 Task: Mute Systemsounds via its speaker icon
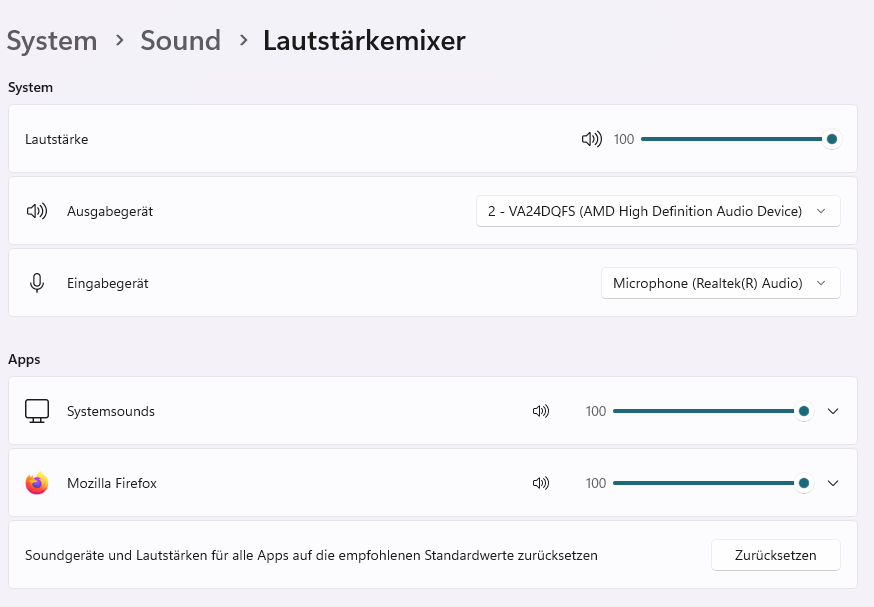click(x=541, y=411)
